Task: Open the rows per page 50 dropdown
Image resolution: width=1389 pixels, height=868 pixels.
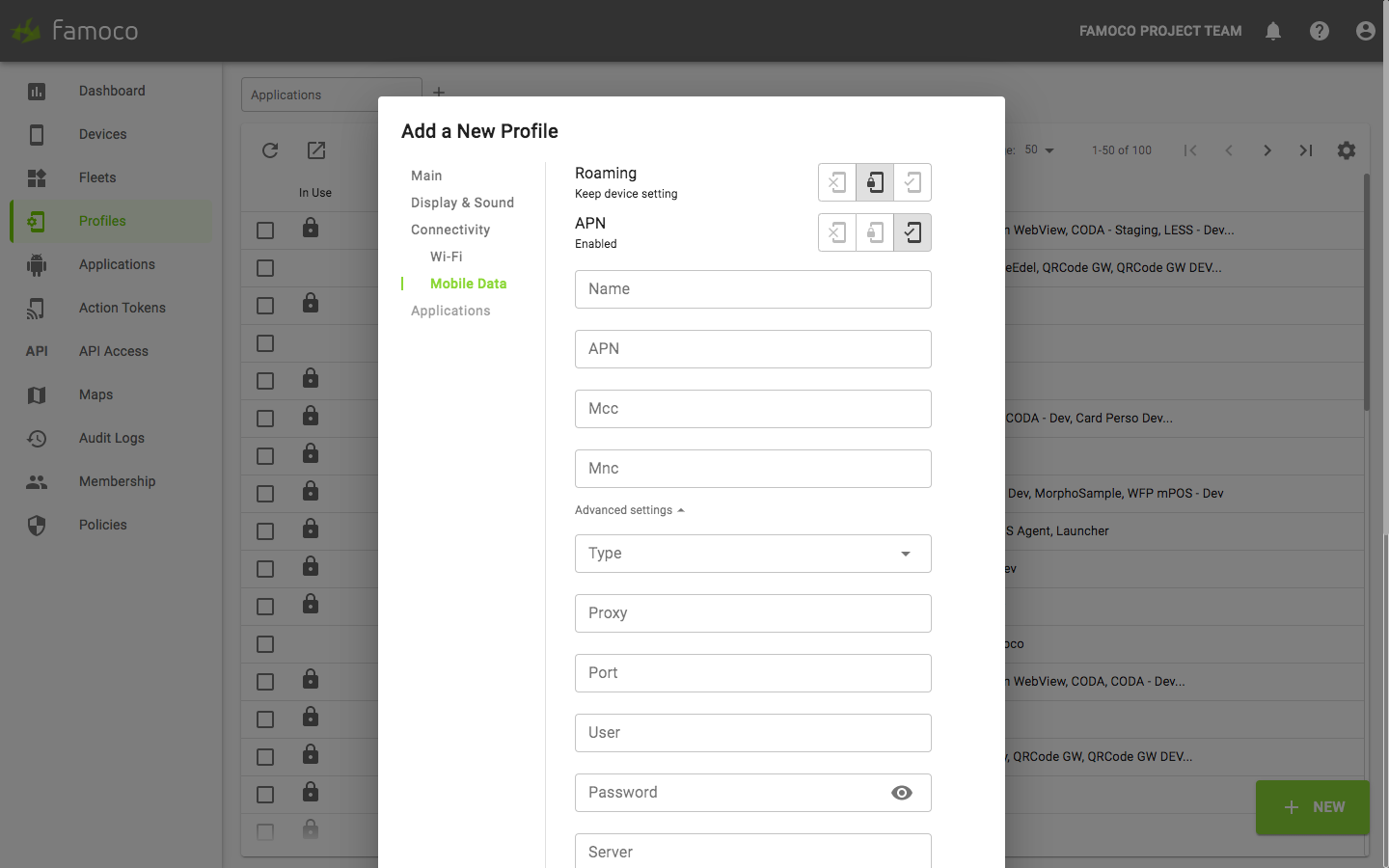Action: point(1040,150)
